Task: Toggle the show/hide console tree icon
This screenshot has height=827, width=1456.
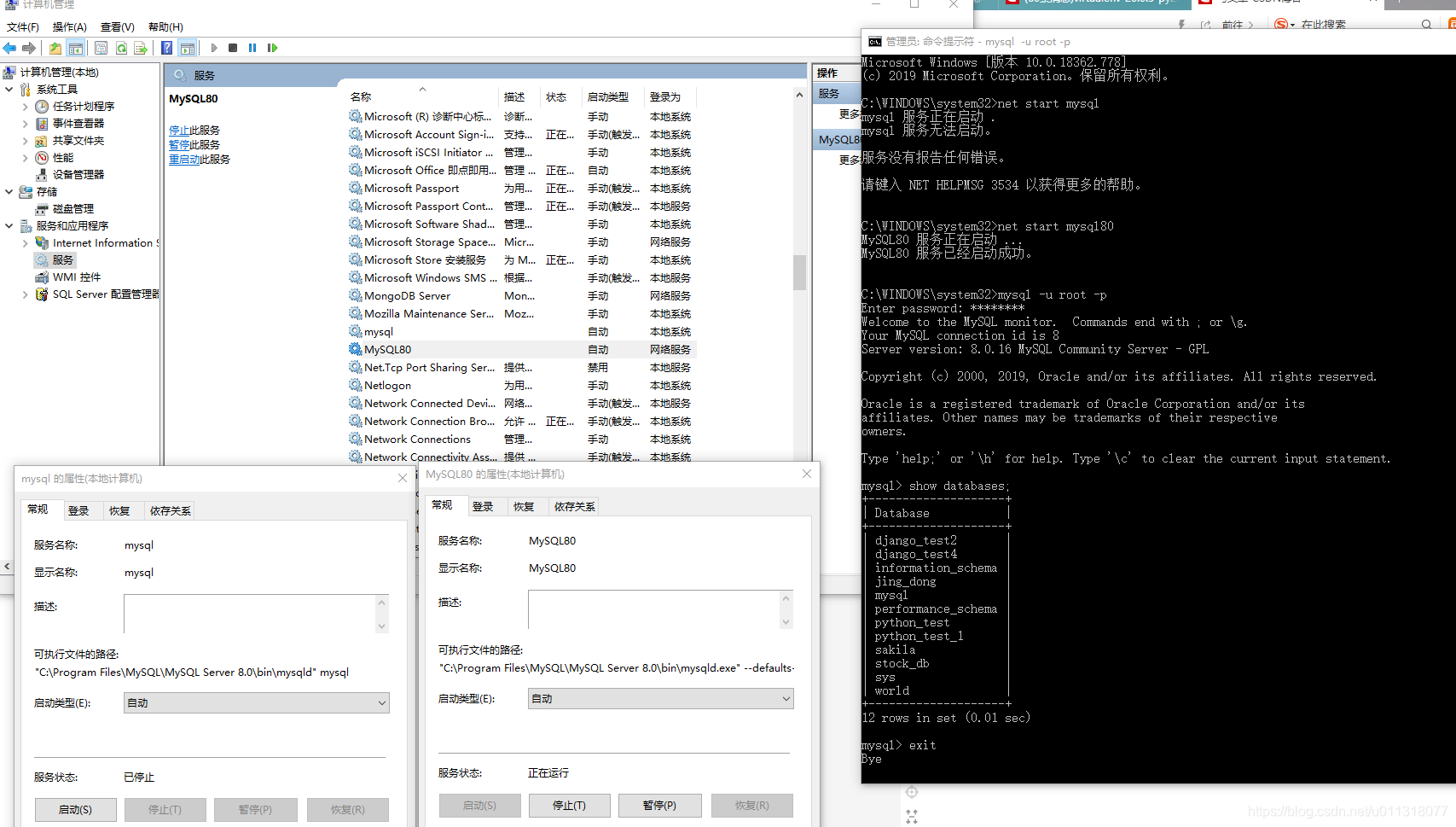Action: 76,48
